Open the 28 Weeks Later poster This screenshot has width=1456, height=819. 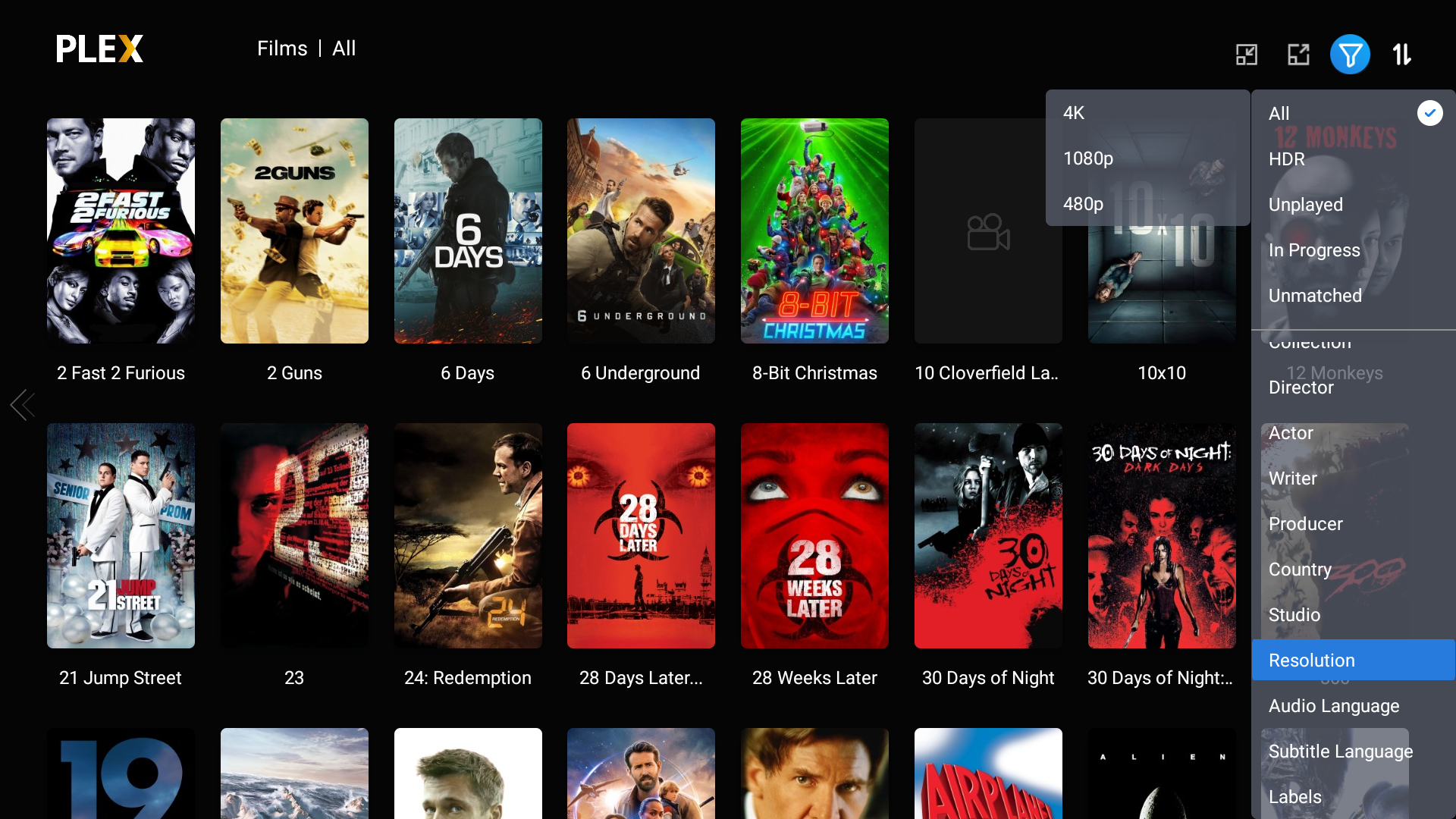pos(814,535)
